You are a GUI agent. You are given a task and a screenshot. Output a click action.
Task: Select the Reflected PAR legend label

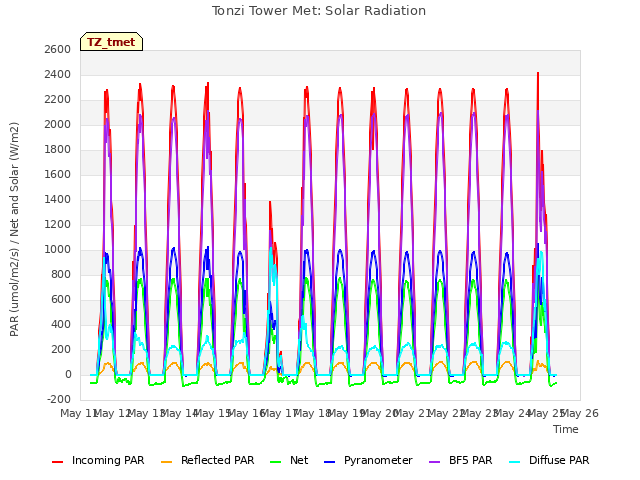tap(218, 460)
